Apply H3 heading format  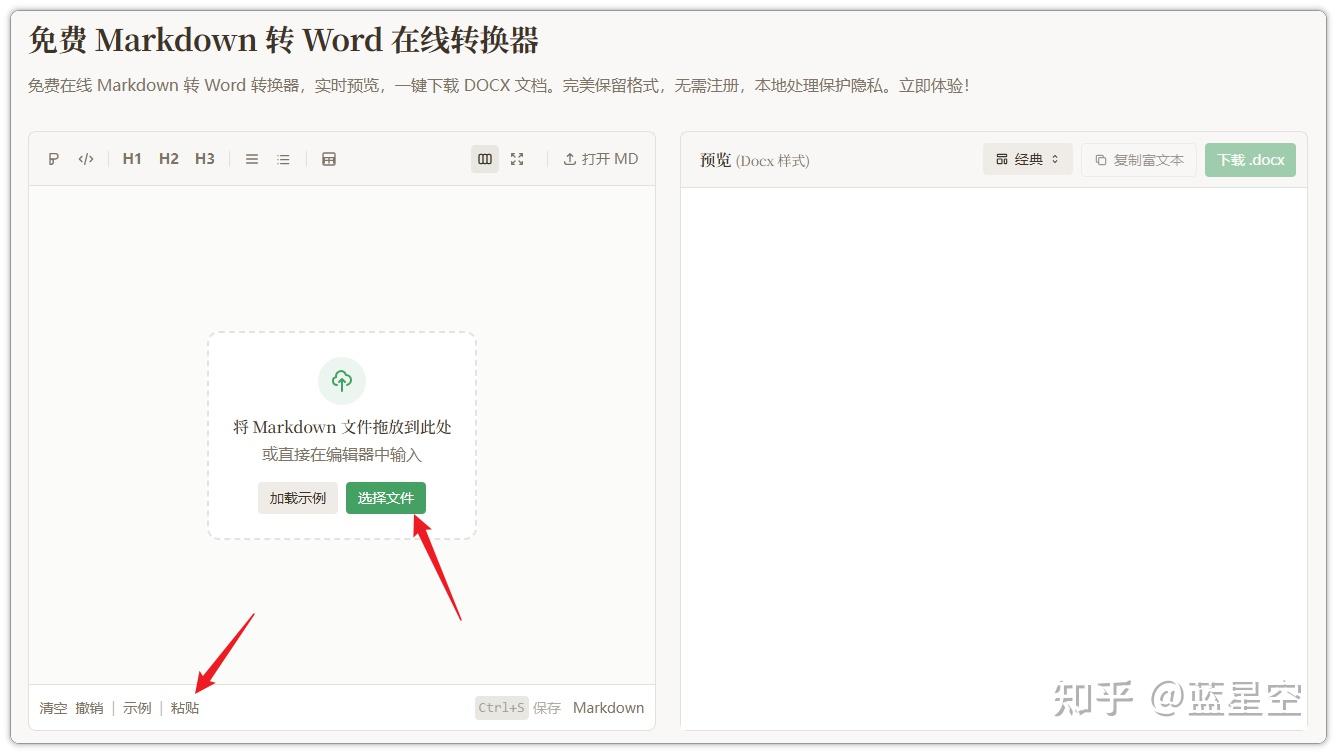(205, 159)
